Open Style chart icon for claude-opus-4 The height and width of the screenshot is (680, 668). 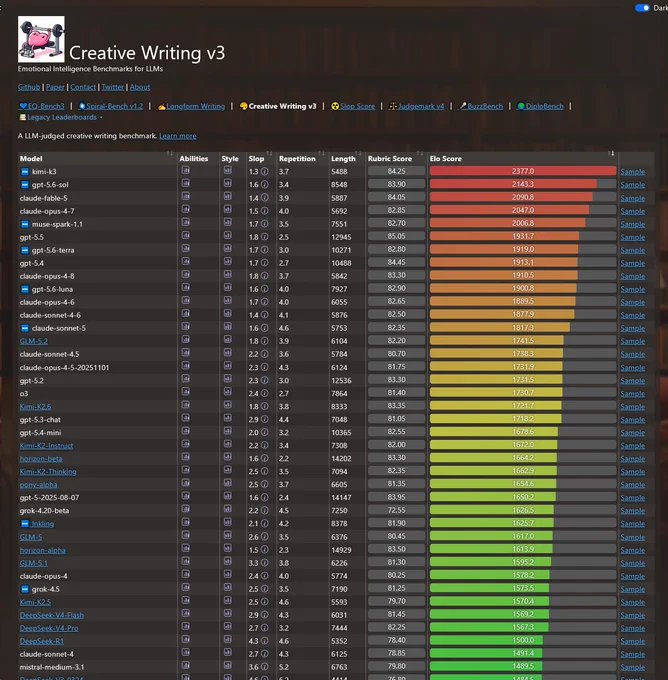[227, 575]
